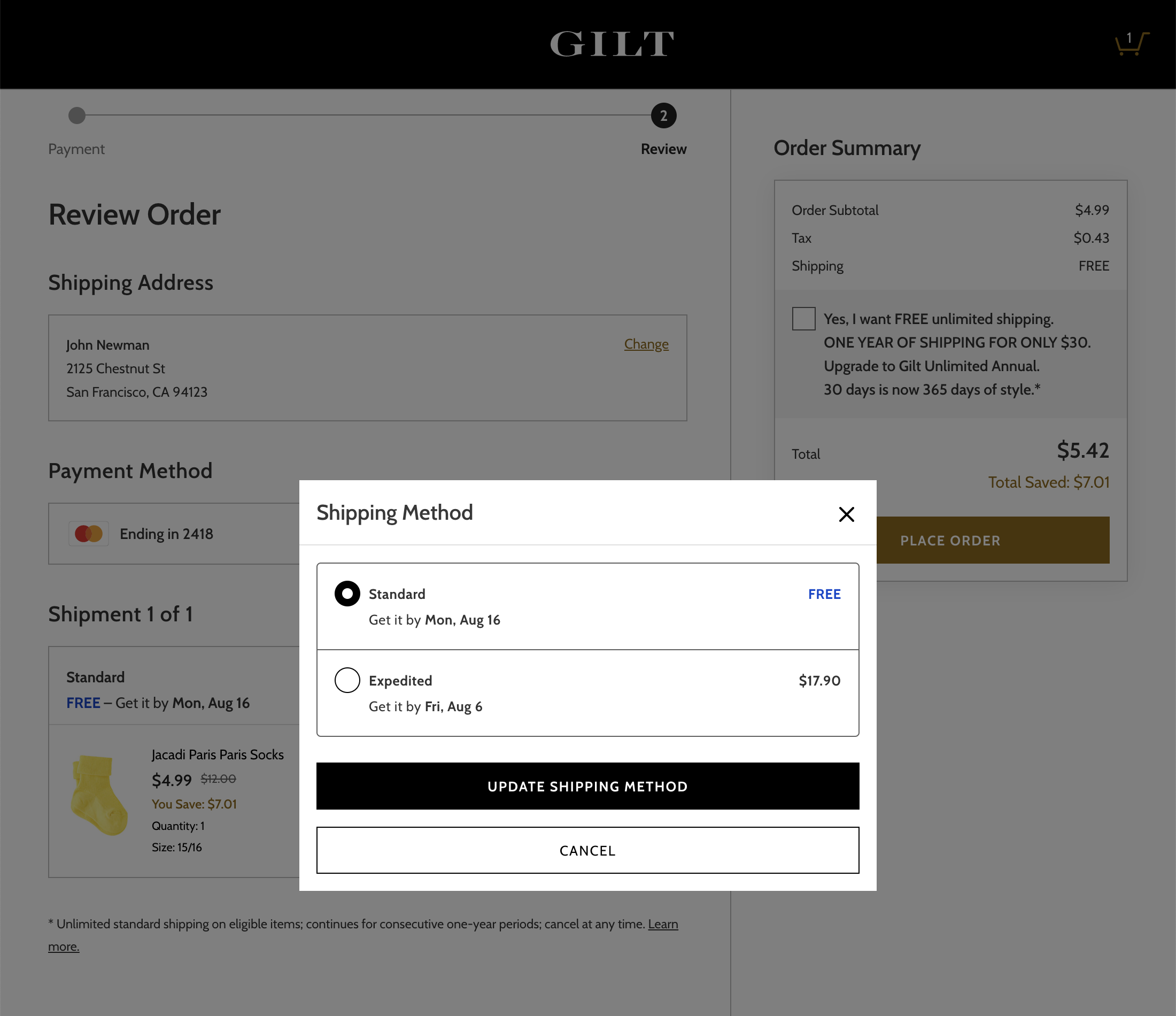Open the Learn more link
Viewport: 1176px width, 1016px height.
point(662,924)
